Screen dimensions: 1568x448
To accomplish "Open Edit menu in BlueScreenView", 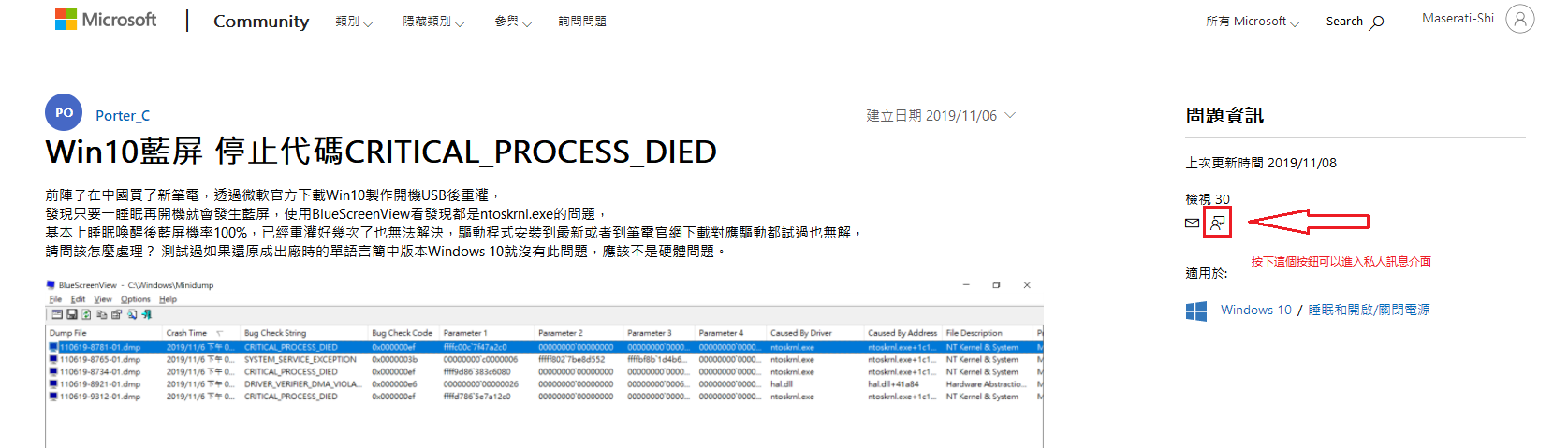I will pyautogui.click(x=78, y=299).
